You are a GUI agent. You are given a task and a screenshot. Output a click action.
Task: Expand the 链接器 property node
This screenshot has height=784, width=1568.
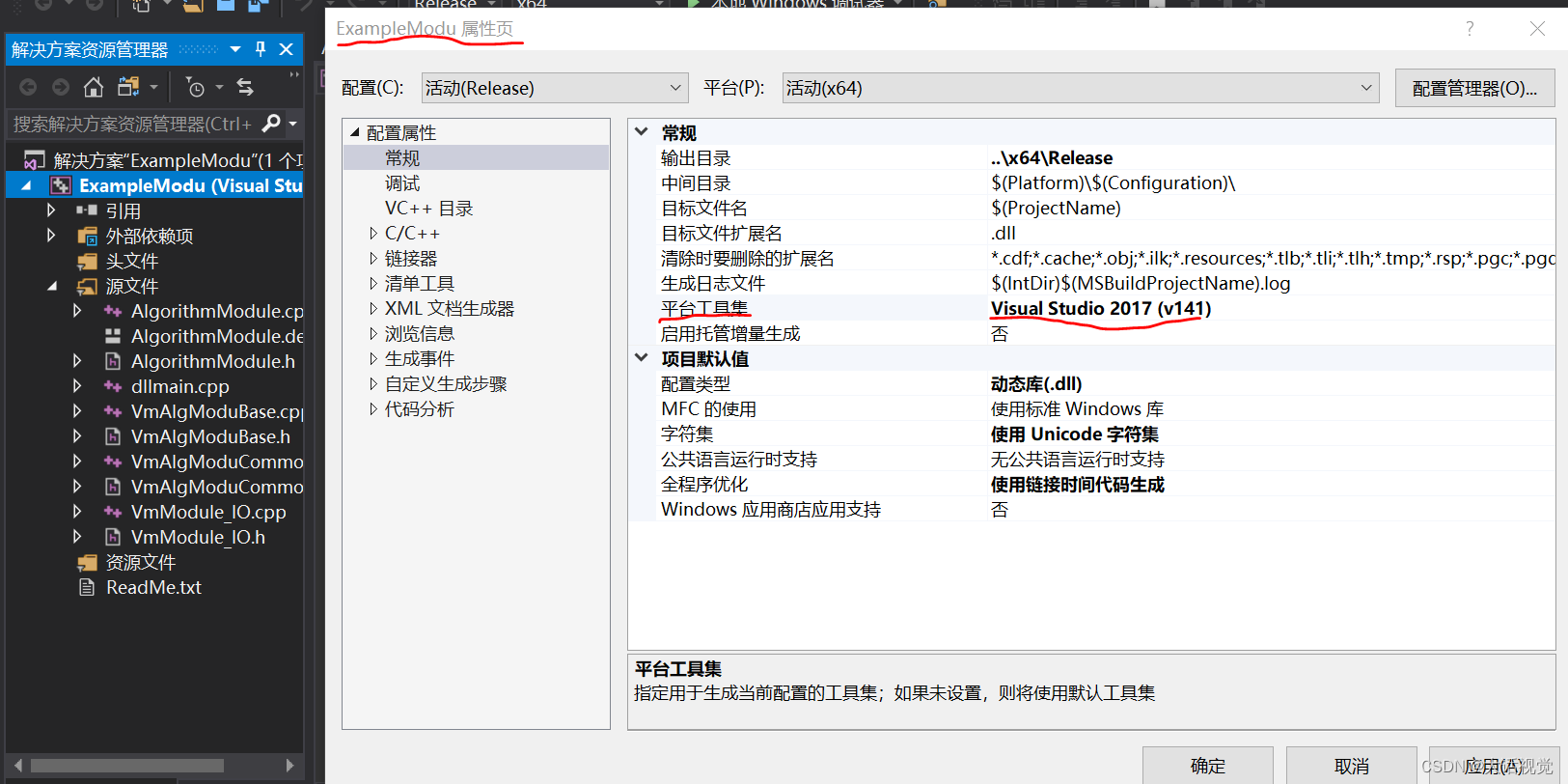(x=373, y=258)
